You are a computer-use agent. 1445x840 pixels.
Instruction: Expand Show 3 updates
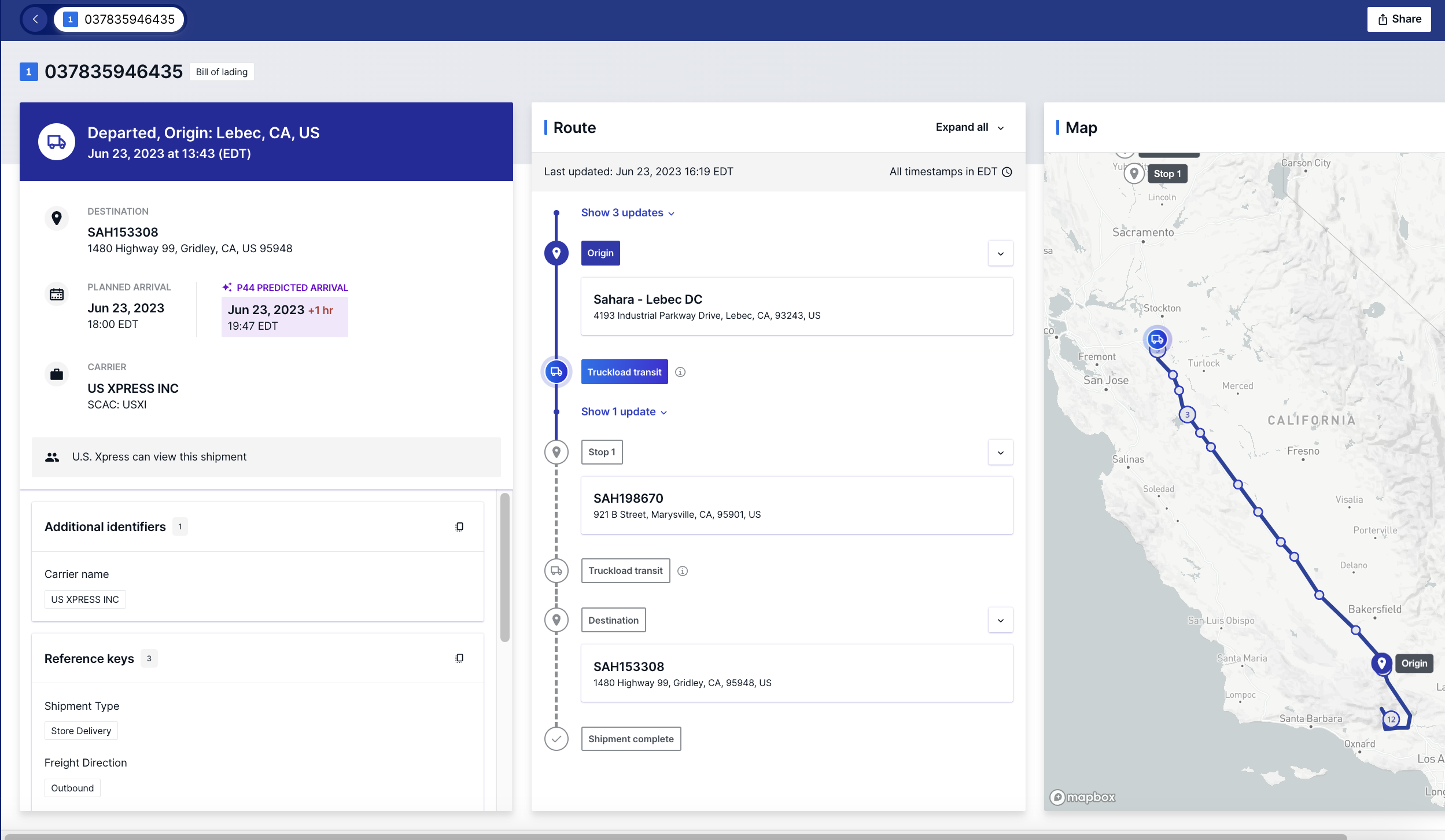(628, 213)
